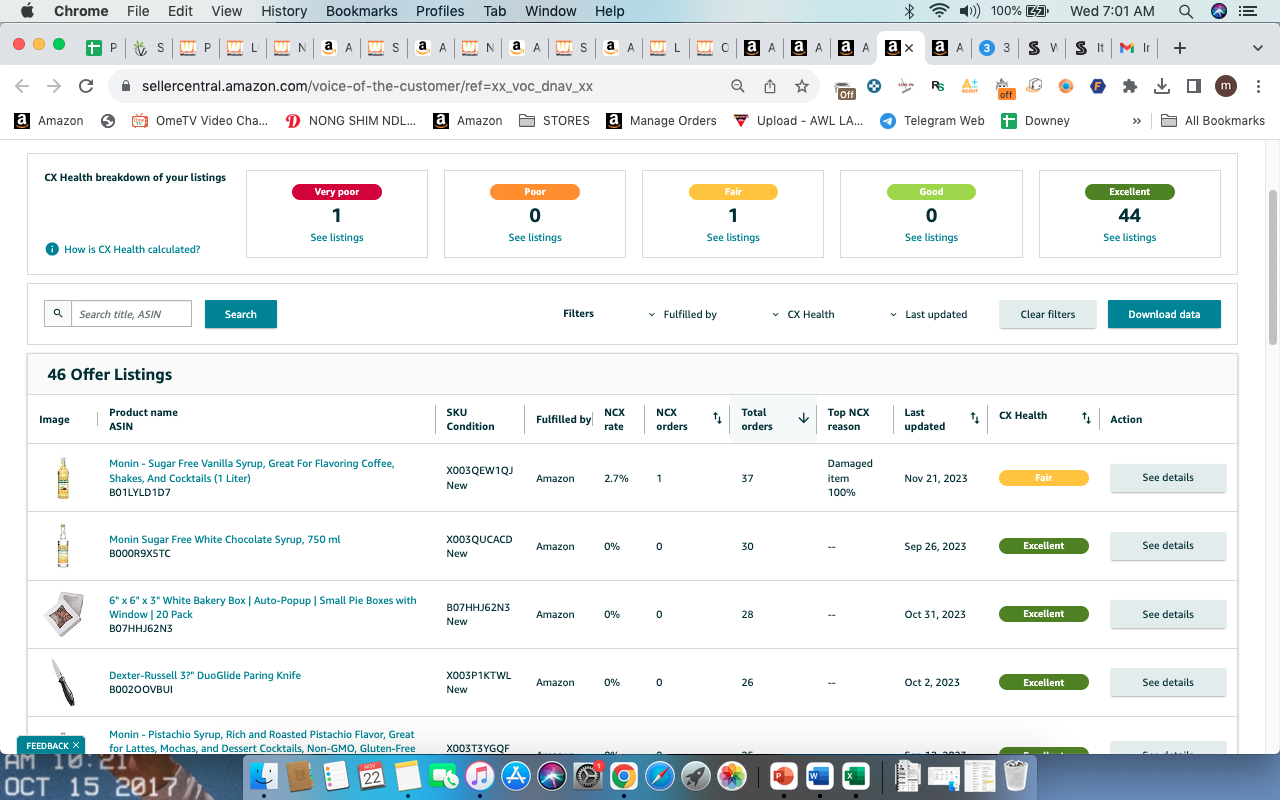Launch Safari from the dock

click(660, 775)
